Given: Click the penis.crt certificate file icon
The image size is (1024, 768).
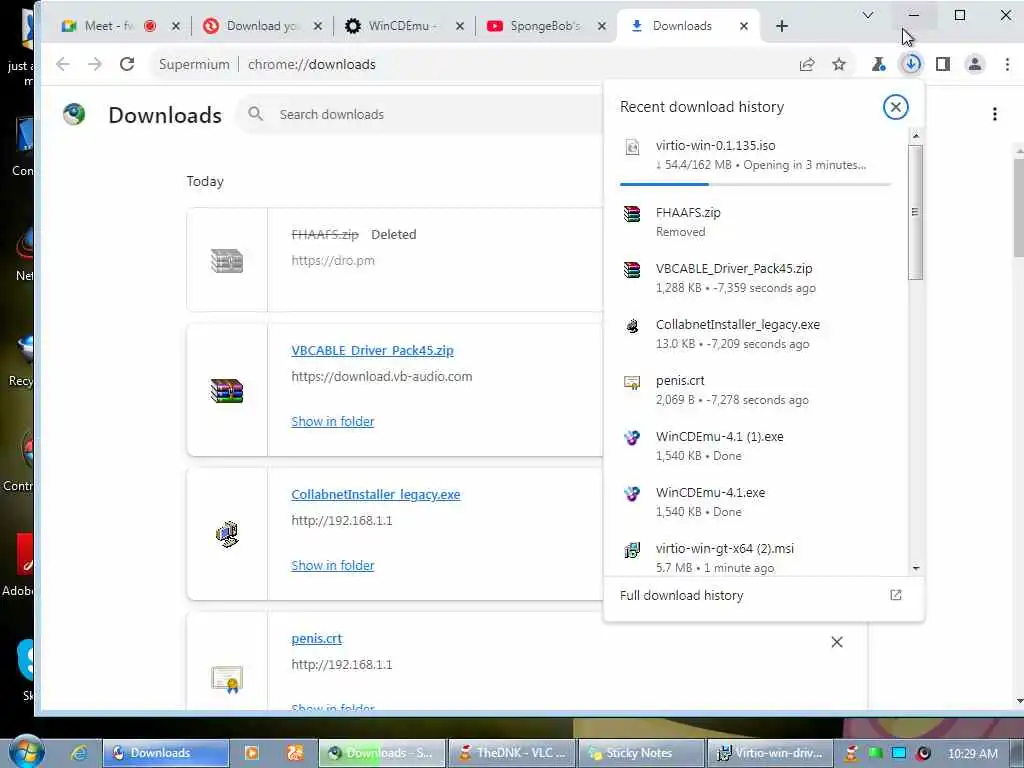Looking at the screenshot, I should point(227,679).
